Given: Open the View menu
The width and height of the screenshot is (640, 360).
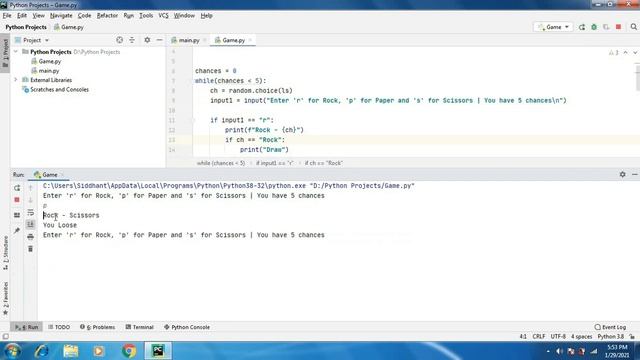Looking at the screenshot, I should (38, 16).
